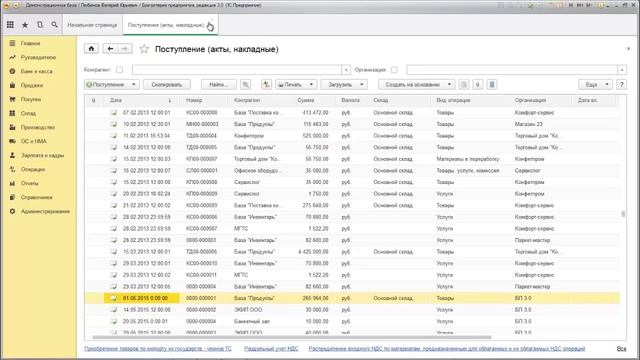
Task: Open help question mark button
Action: (622, 84)
